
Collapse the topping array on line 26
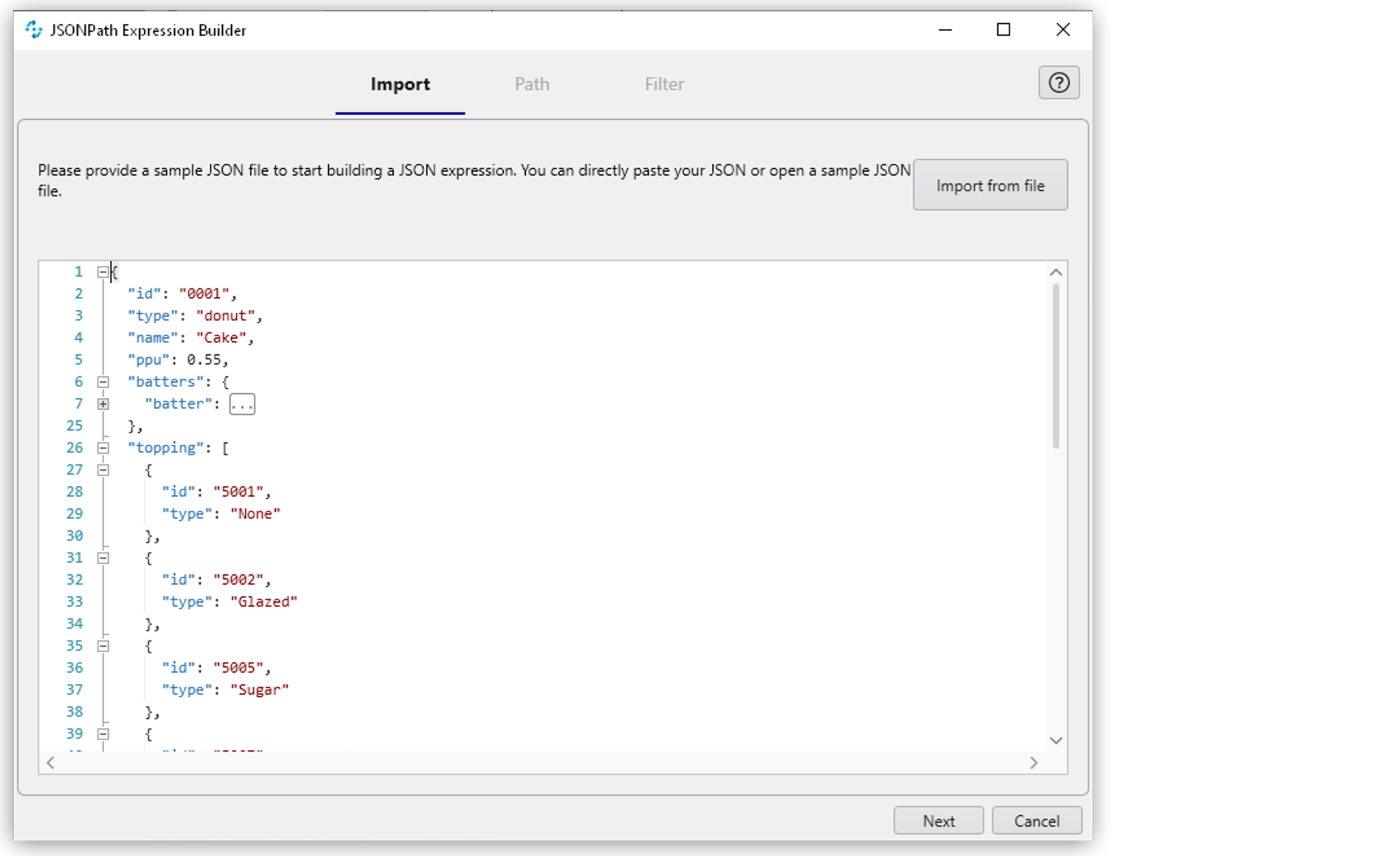click(x=102, y=447)
